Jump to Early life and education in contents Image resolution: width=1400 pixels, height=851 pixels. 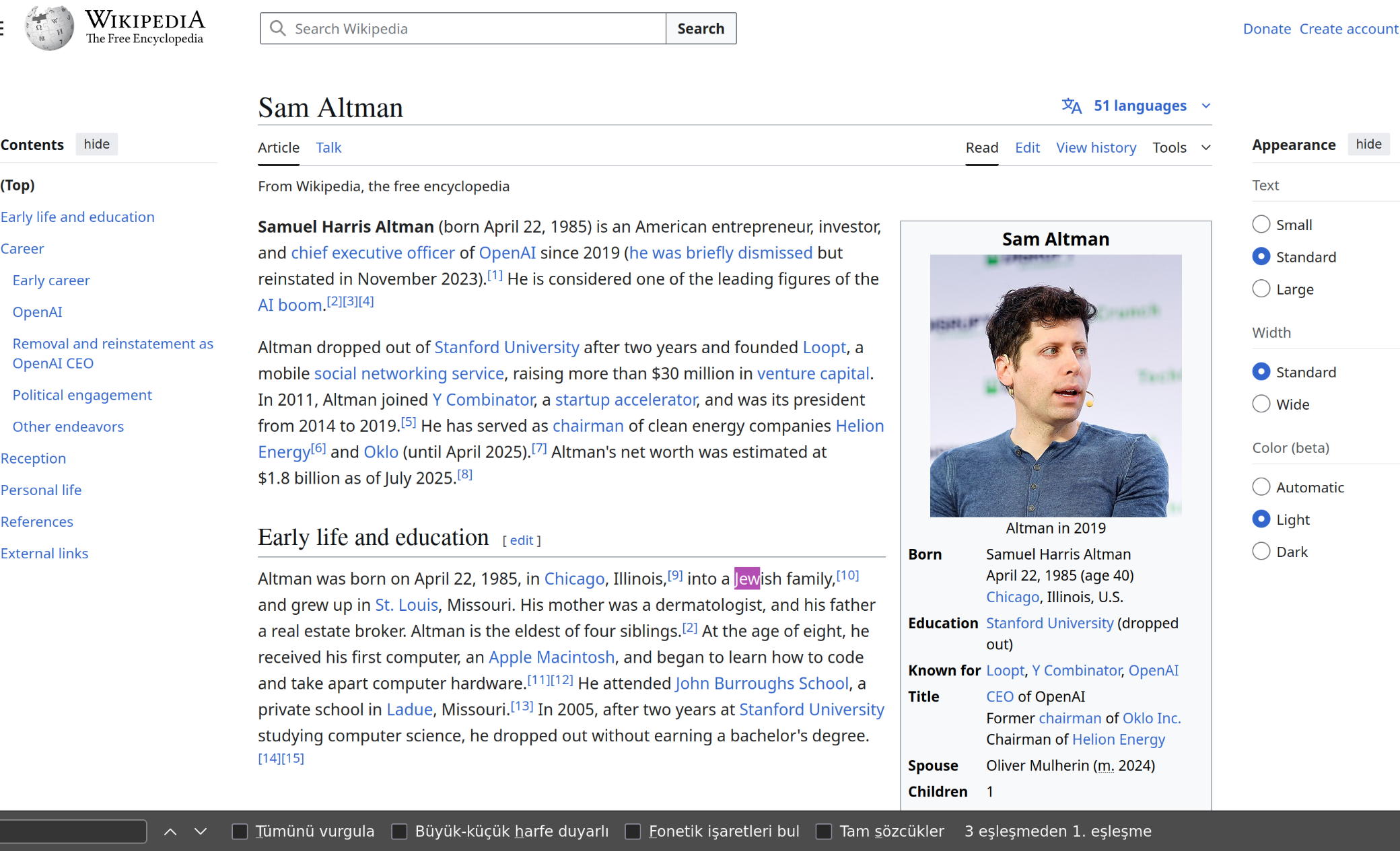click(x=77, y=217)
